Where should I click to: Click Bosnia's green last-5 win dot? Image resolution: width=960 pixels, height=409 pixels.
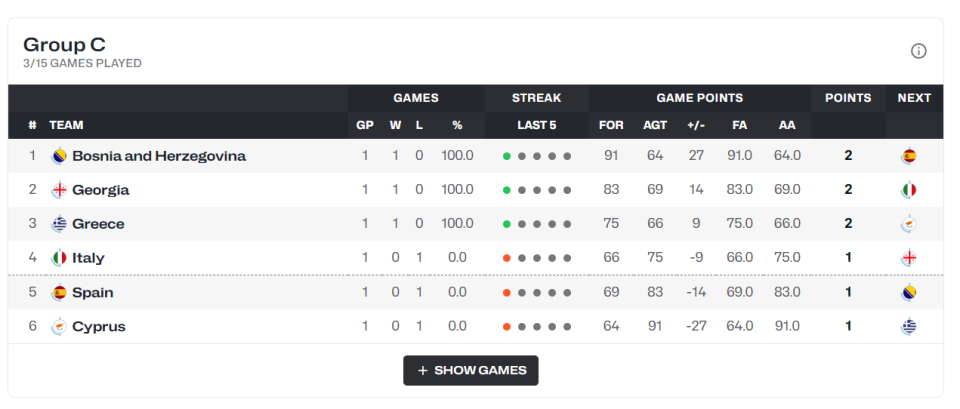click(x=507, y=156)
